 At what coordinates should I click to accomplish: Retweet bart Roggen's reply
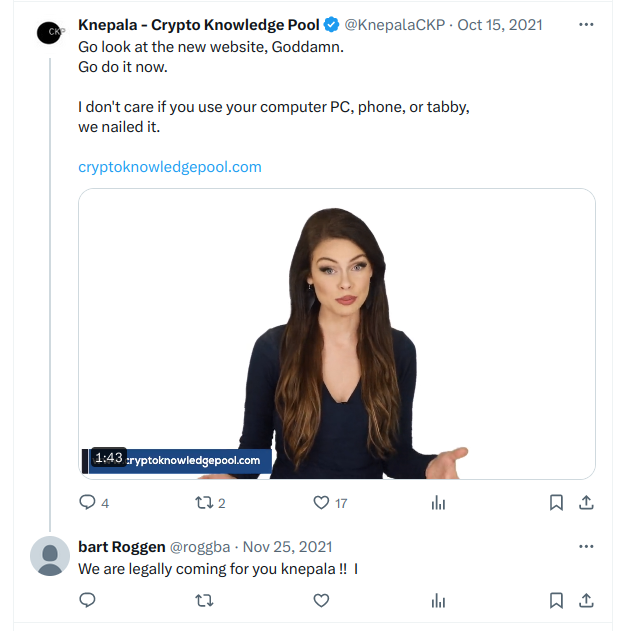point(204,601)
